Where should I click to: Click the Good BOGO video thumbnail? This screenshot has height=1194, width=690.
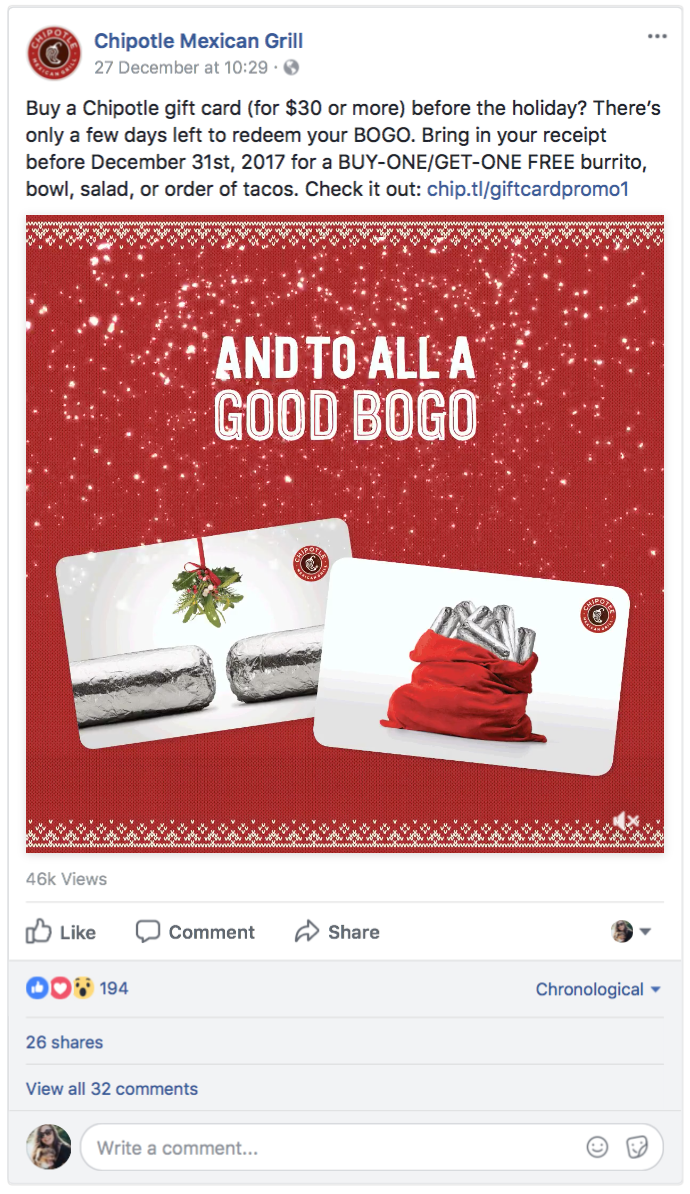tap(345, 533)
